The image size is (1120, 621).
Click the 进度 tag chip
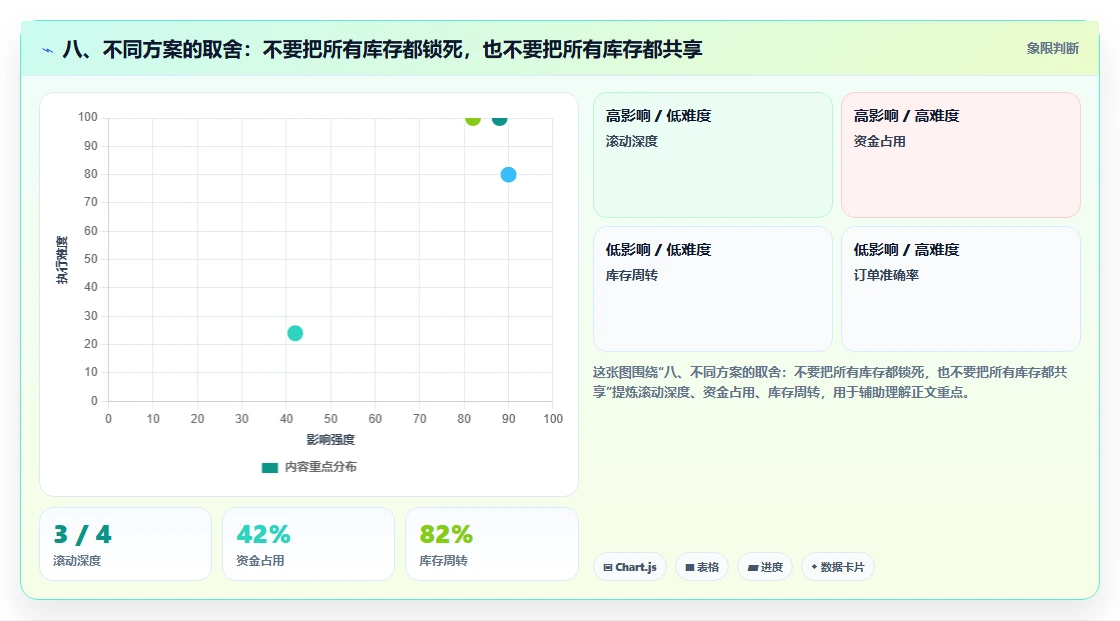click(x=765, y=567)
